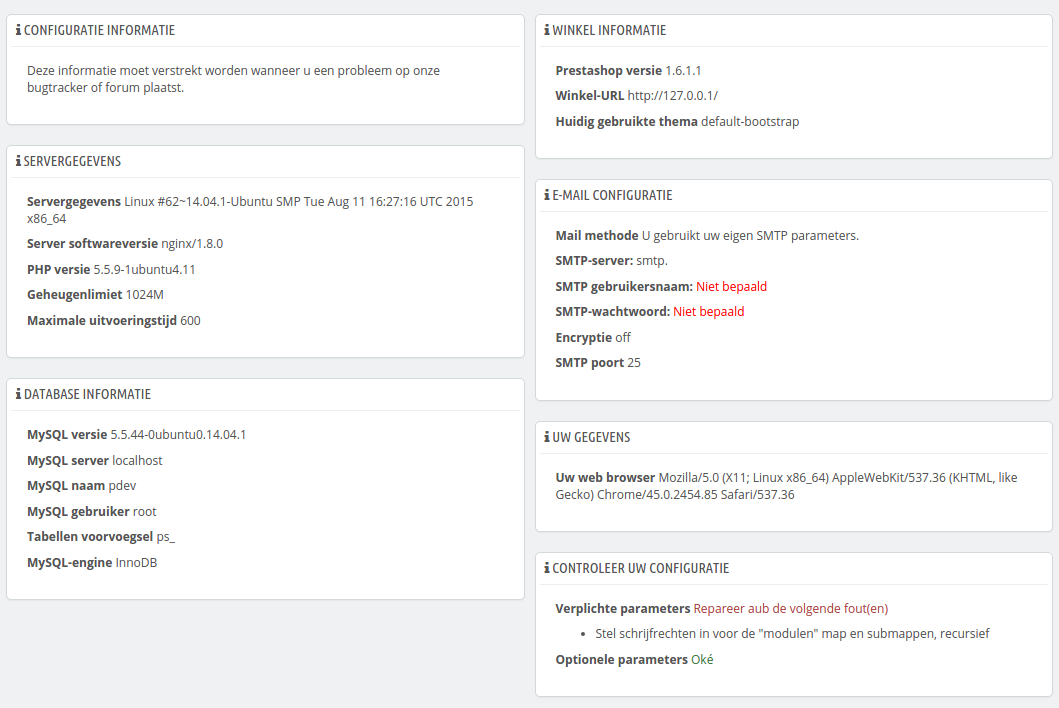The width and height of the screenshot is (1059, 708).
Task: Click the info icon beside E-mail Configuratie
Action: (x=547, y=195)
